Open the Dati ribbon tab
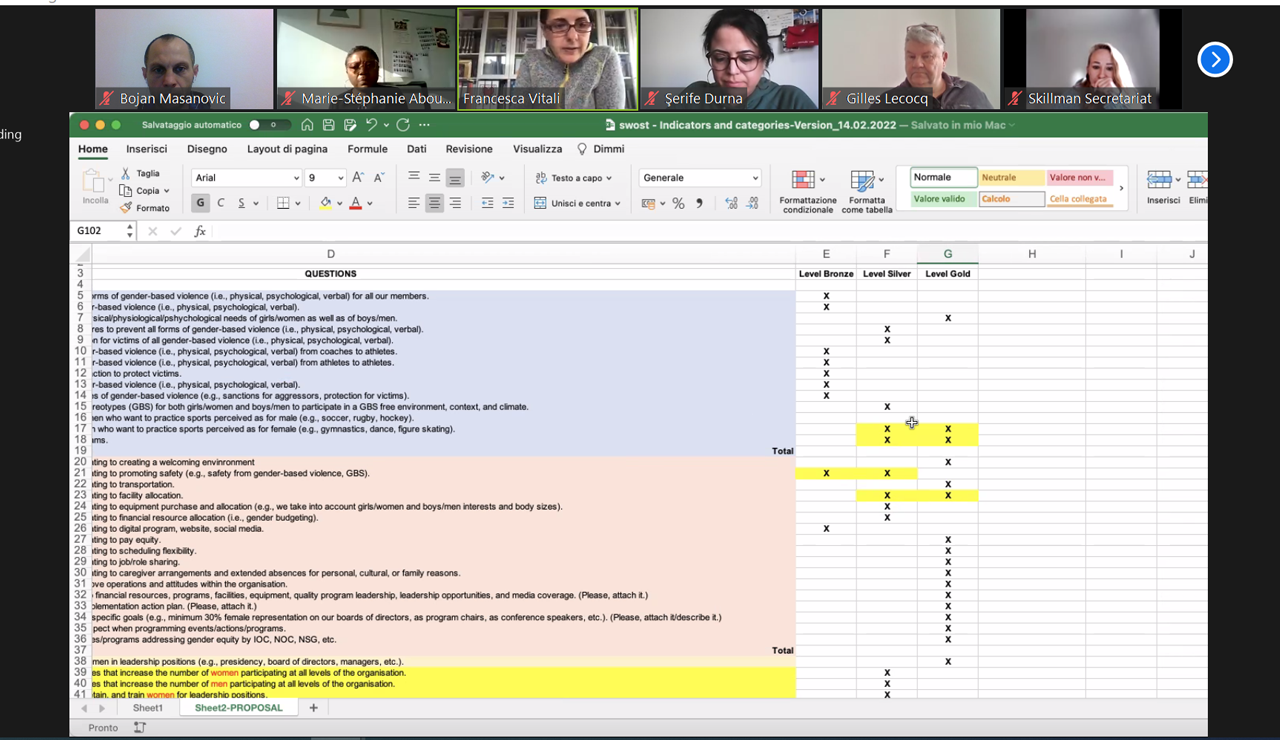The width and height of the screenshot is (1280, 740). coord(417,149)
